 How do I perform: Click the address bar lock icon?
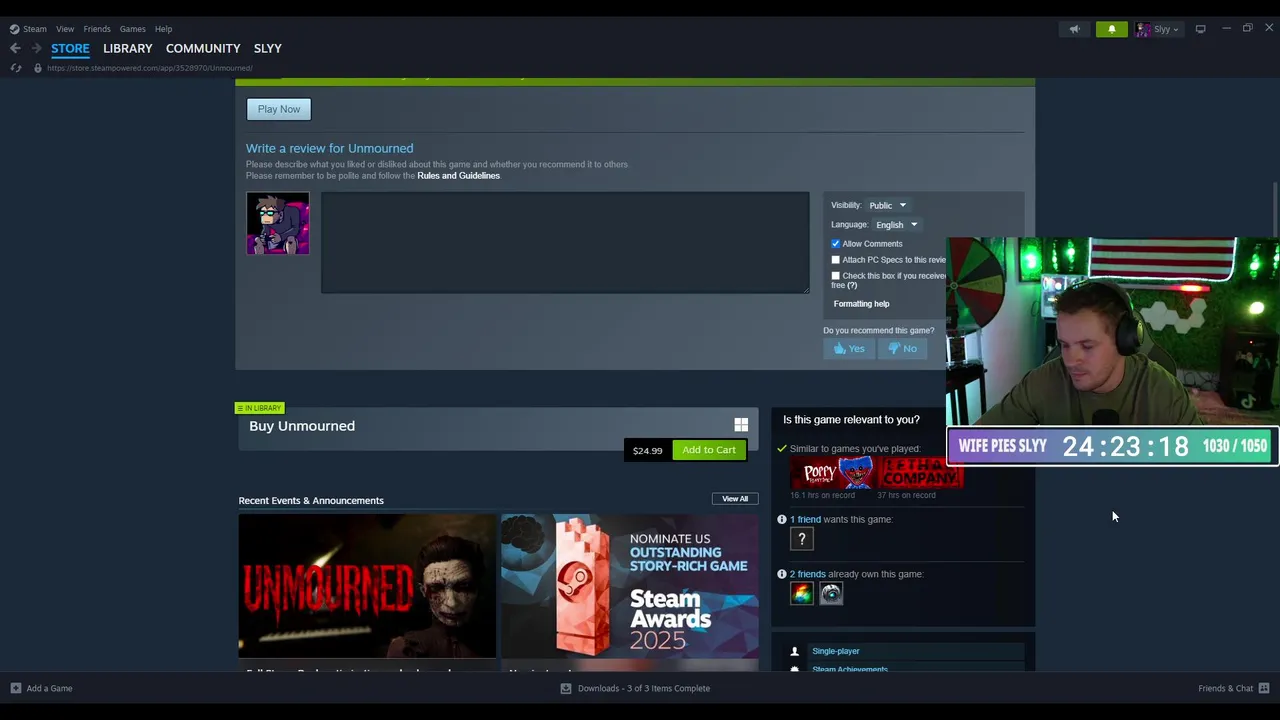coord(38,68)
